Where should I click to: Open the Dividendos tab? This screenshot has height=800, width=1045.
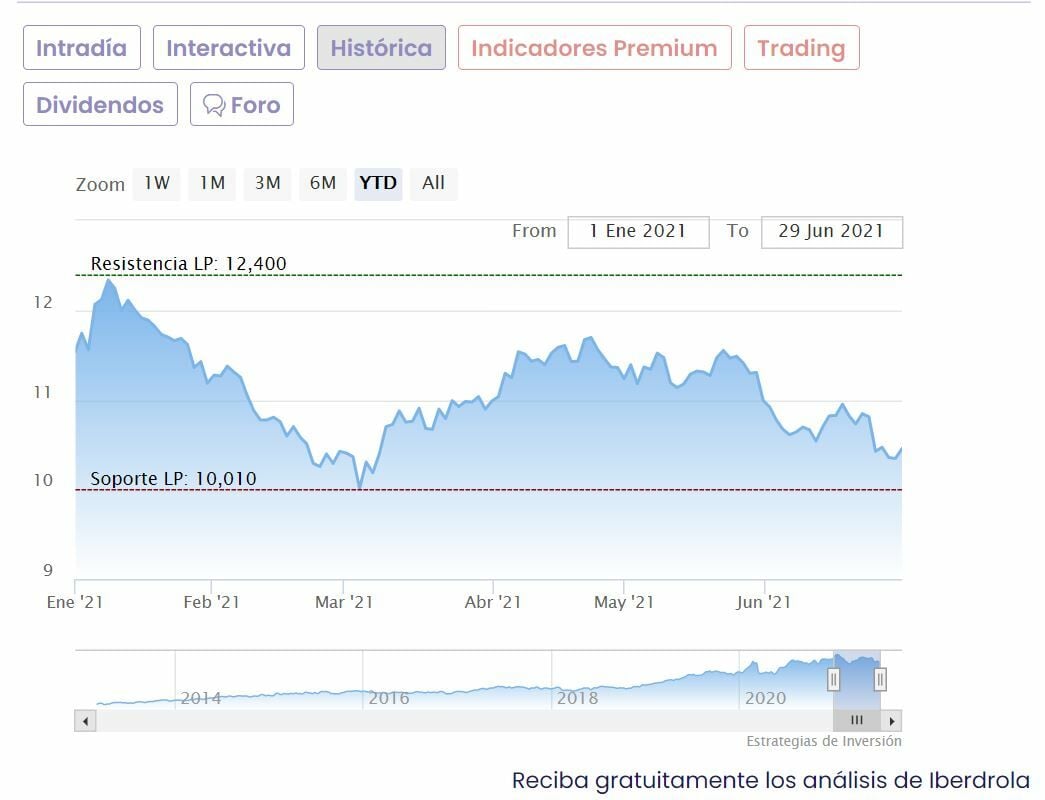(100, 105)
